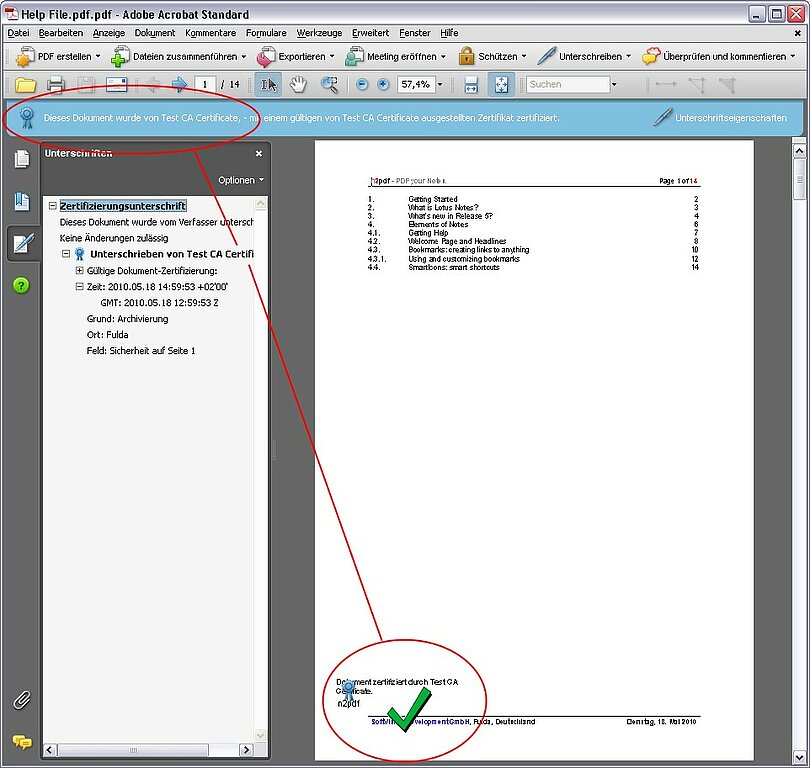This screenshot has width=810, height=768.
Task: Open the Fenster menu
Action: (414, 33)
